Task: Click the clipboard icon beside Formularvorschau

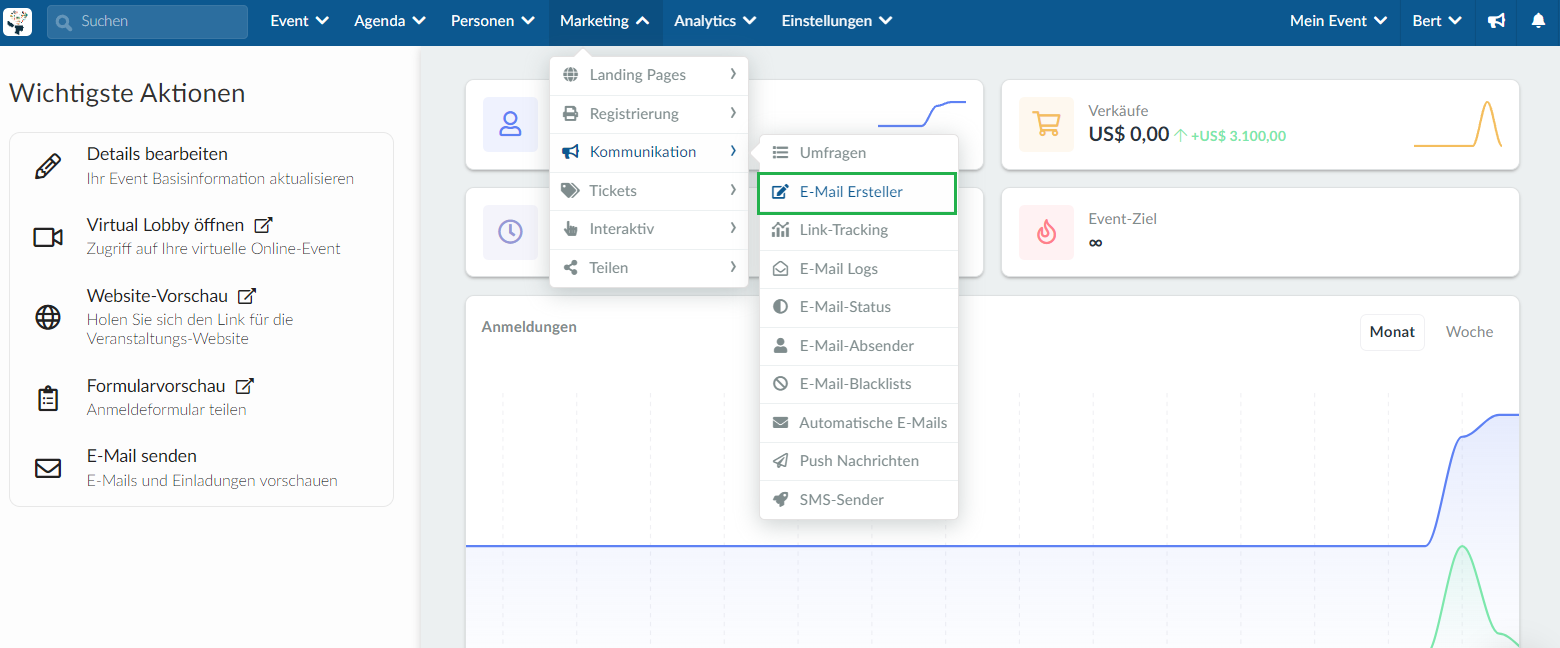Action: click(48, 398)
